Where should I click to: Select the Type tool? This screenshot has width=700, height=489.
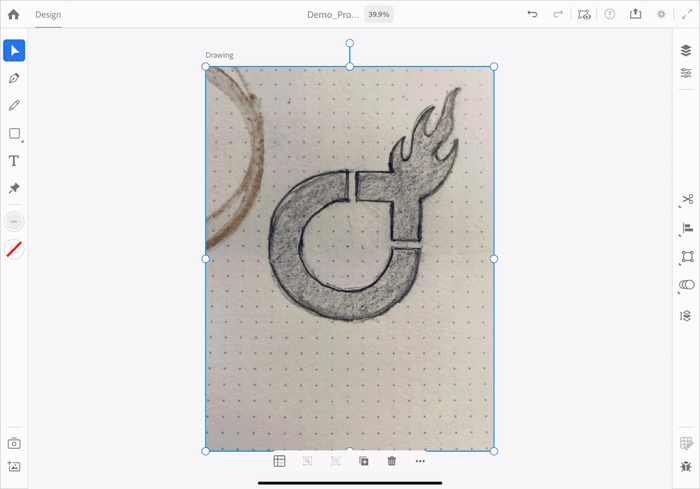click(14, 161)
